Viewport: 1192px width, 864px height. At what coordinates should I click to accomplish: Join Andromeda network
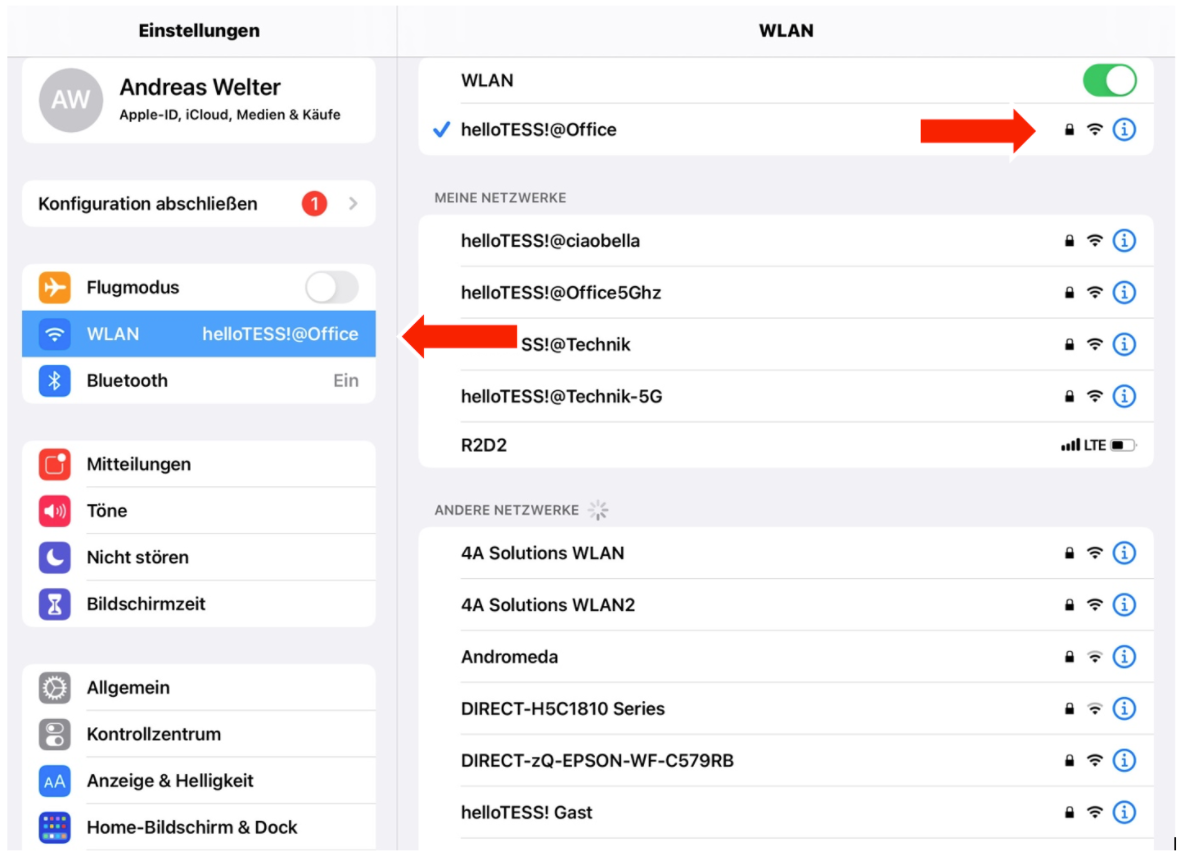click(786, 657)
